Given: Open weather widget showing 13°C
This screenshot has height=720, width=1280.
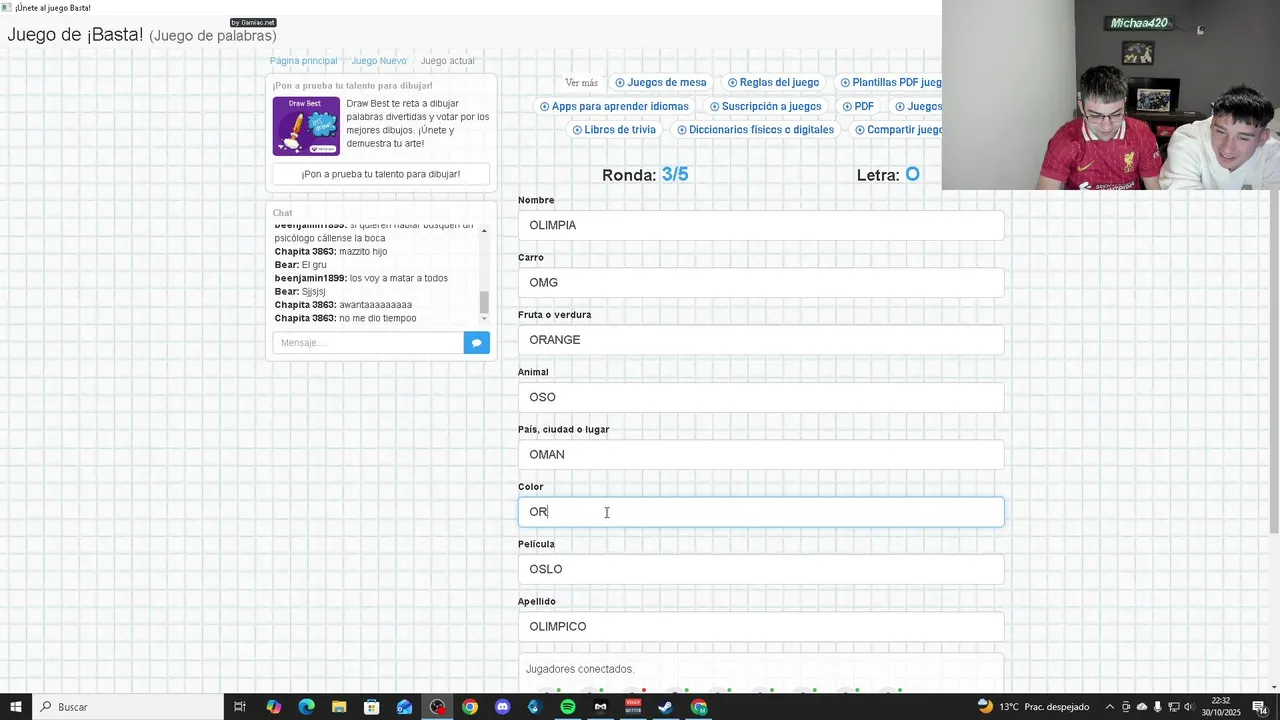Looking at the screenshot, I should (x=1033, y=707).
